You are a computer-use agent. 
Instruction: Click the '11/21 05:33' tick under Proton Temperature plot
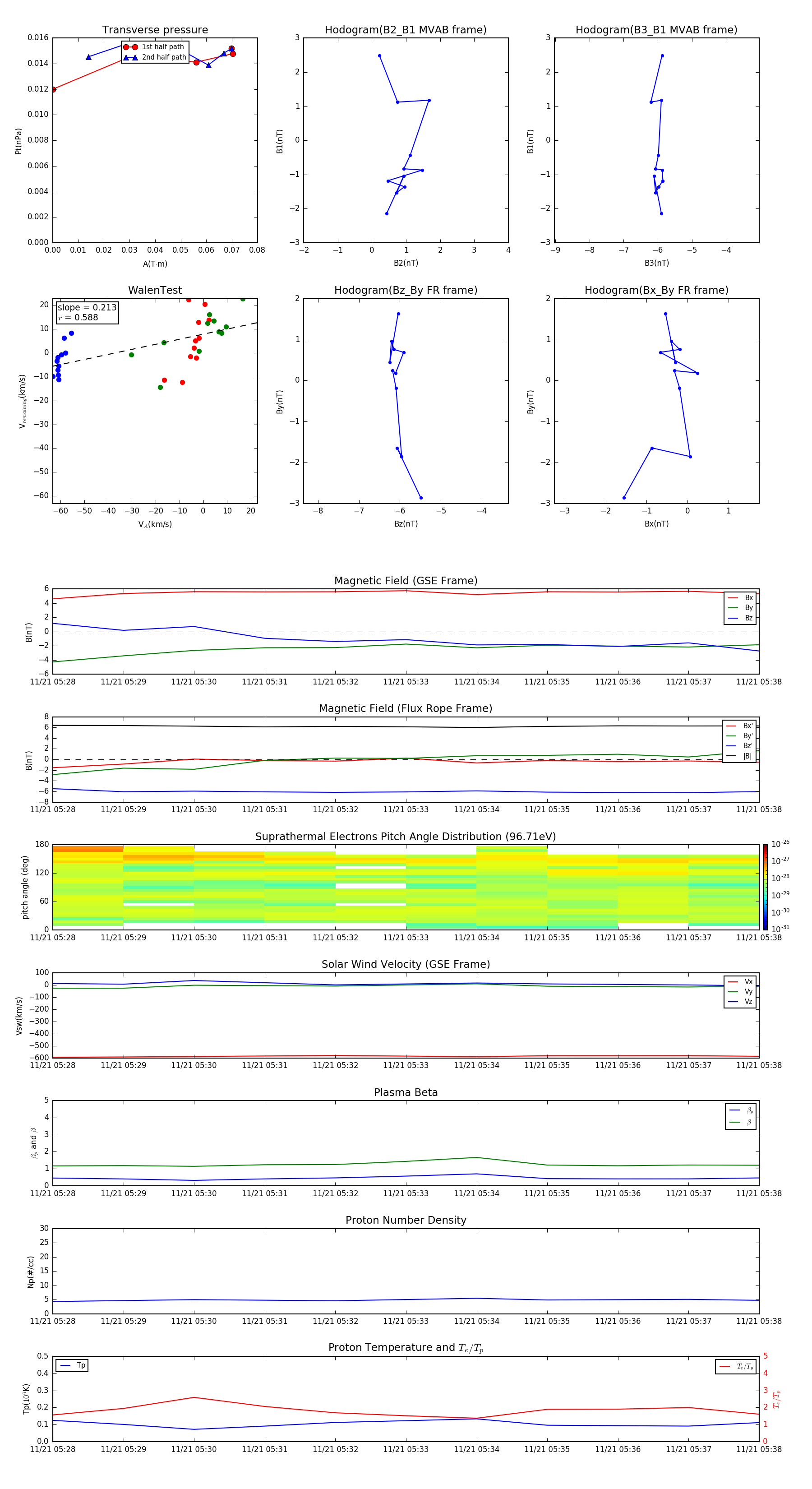[406, 1449]
